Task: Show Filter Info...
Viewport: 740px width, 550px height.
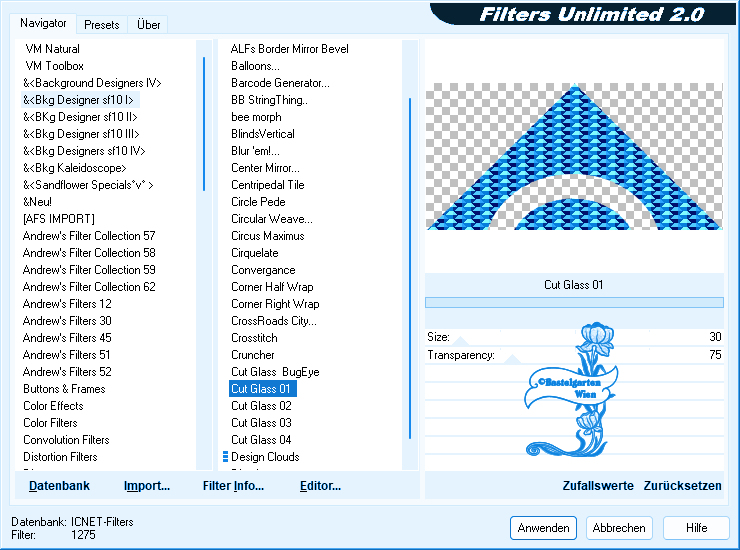Action: click(x=233, y=486)
